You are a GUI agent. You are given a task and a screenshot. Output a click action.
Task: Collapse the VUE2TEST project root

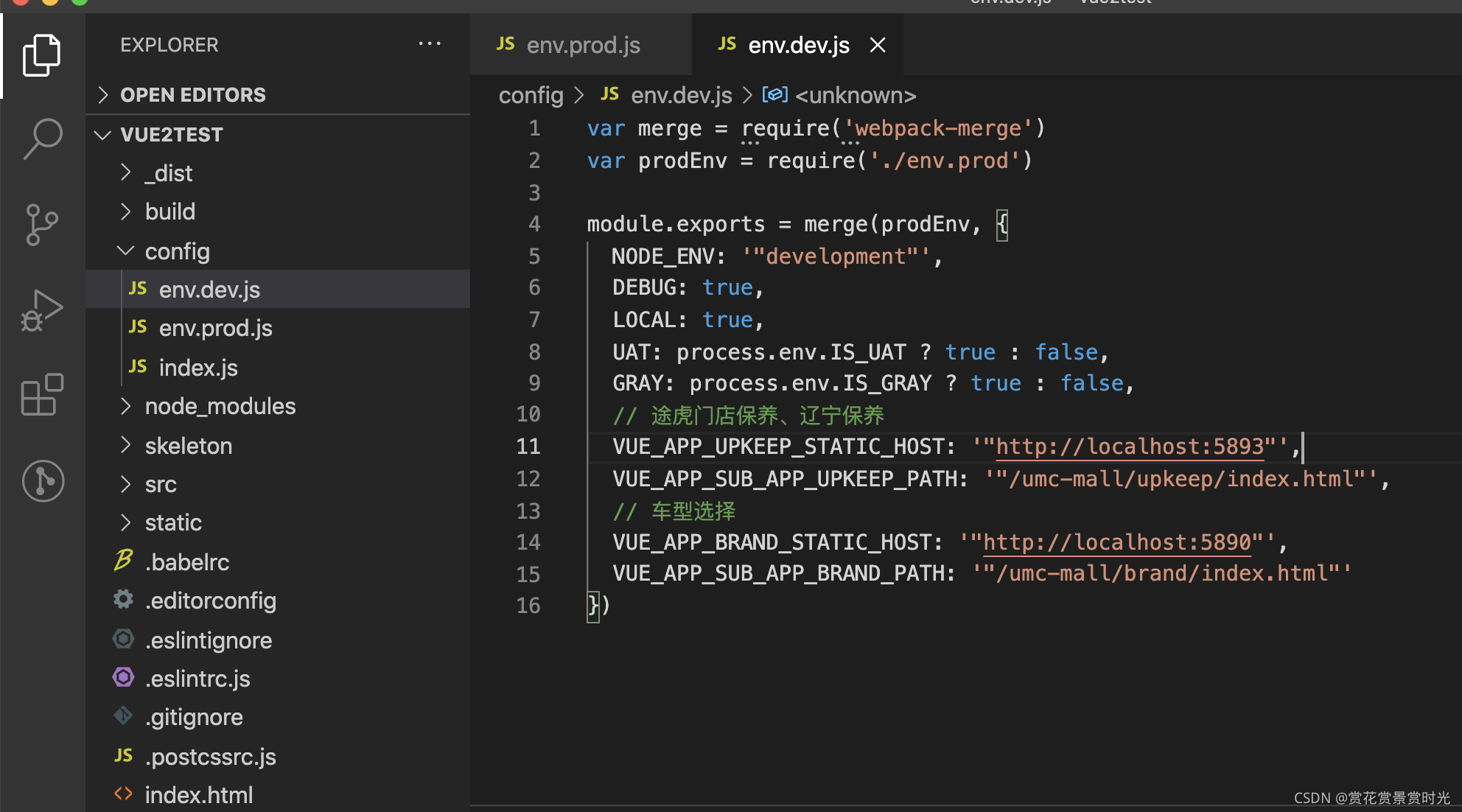tap(103, 135)
